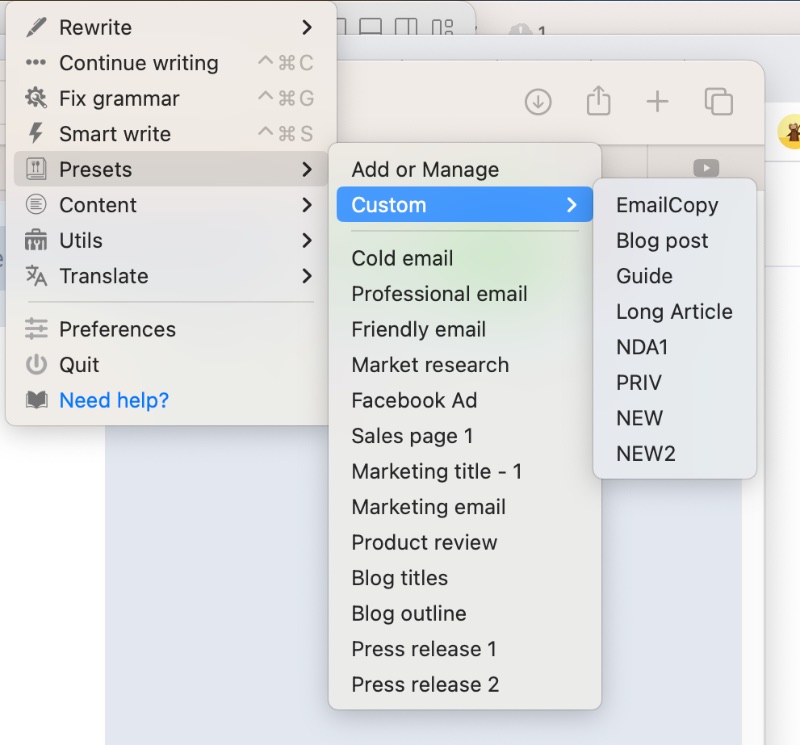Click the Smart write lightning icon
The image size is (800, 745).
[36, 134]
